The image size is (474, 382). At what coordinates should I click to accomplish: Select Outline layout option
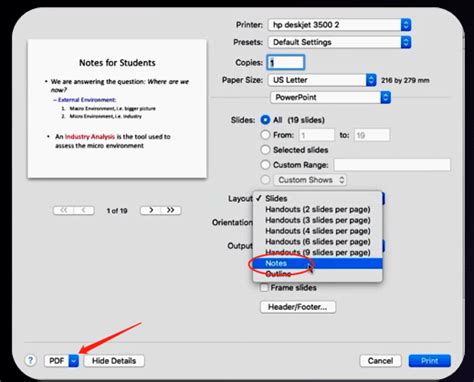[318, 274]
